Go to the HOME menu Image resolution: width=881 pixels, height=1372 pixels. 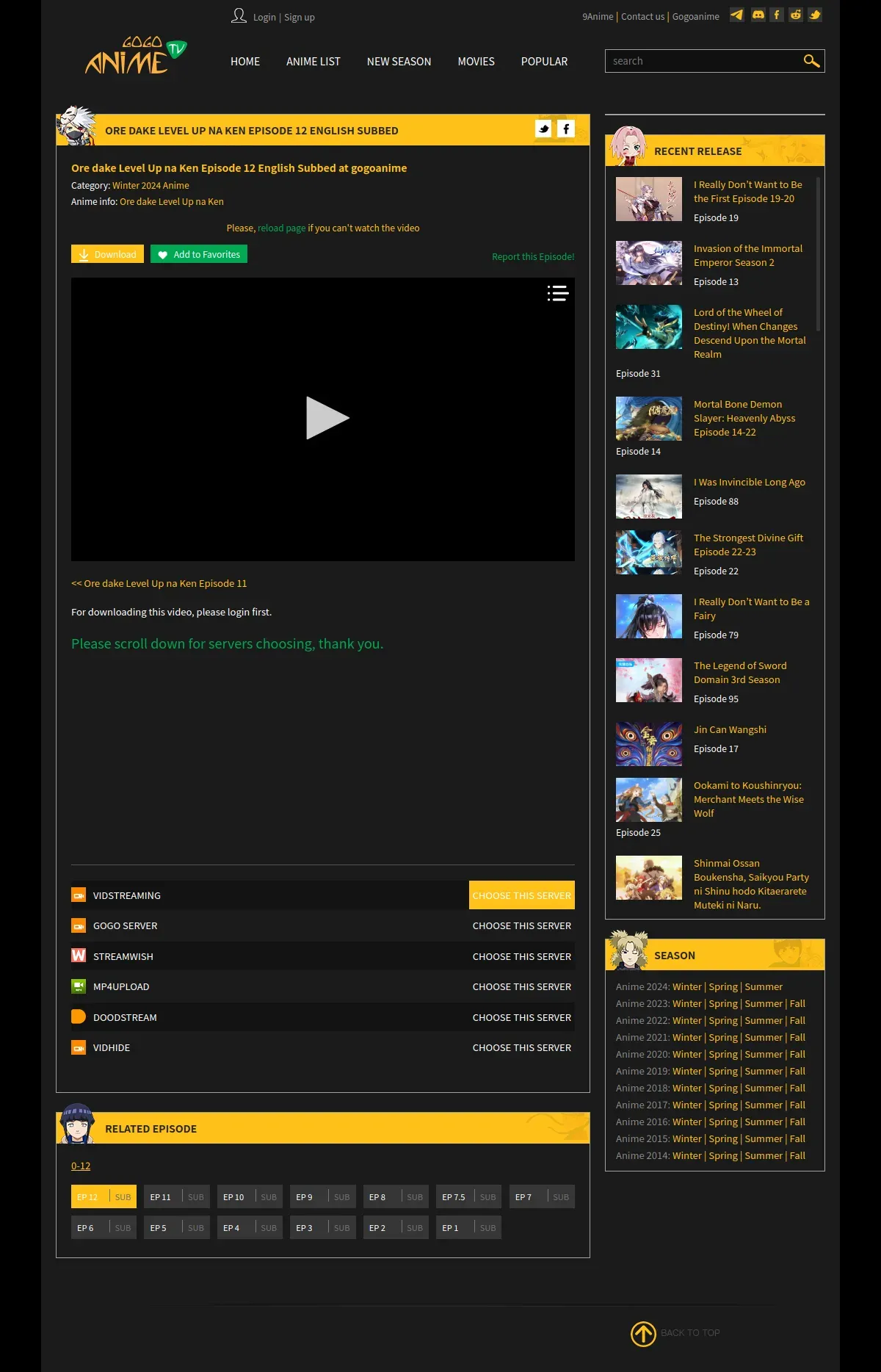tap(245, 62)
